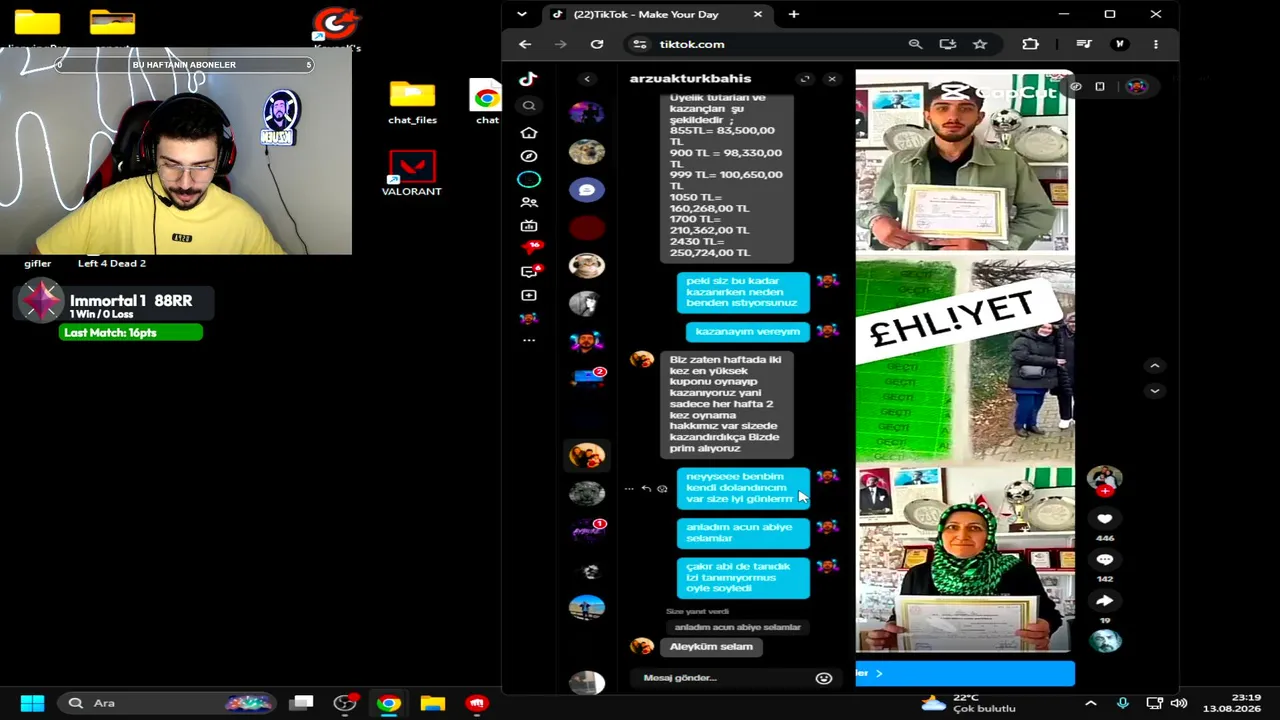
Task: Open File Explorer from the taskbar
Action: coord(433,703)
